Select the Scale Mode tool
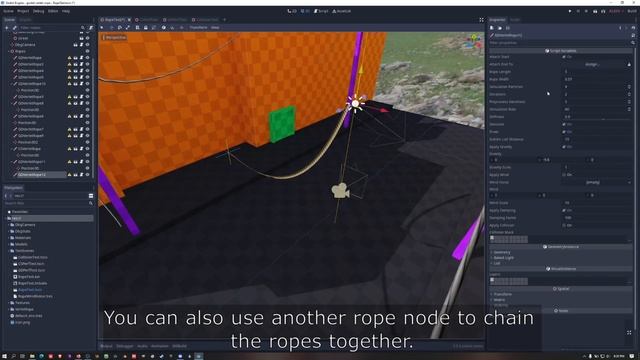This screenshot has height=360, width=640. [x=128, y=28]
